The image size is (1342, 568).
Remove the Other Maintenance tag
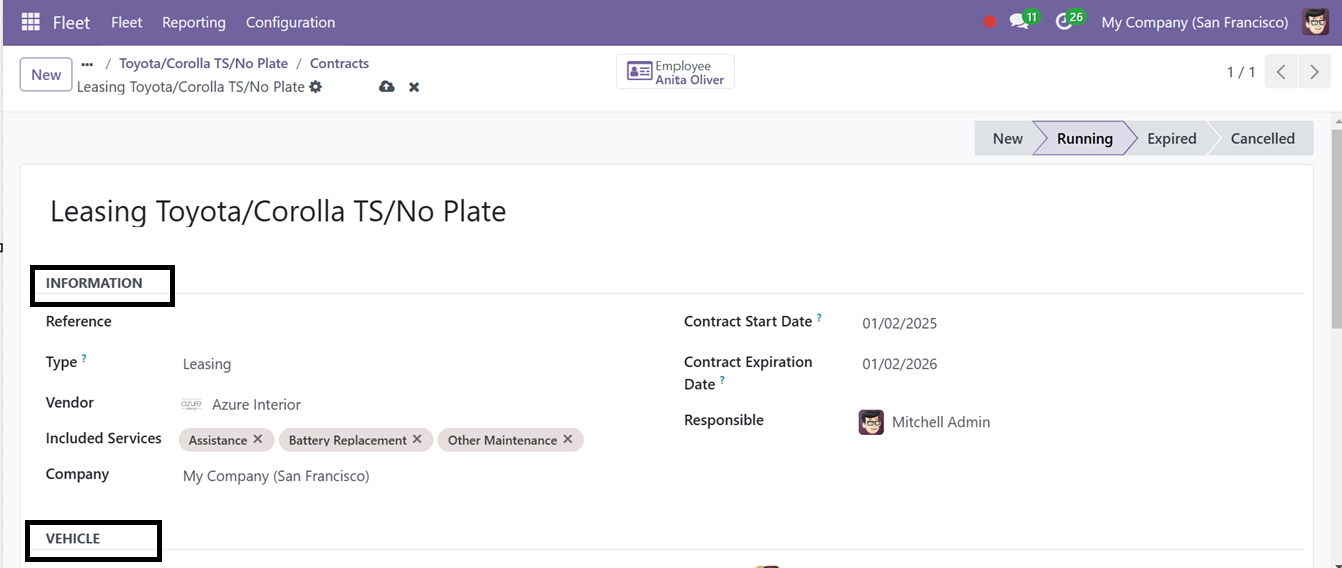(568, 439)
